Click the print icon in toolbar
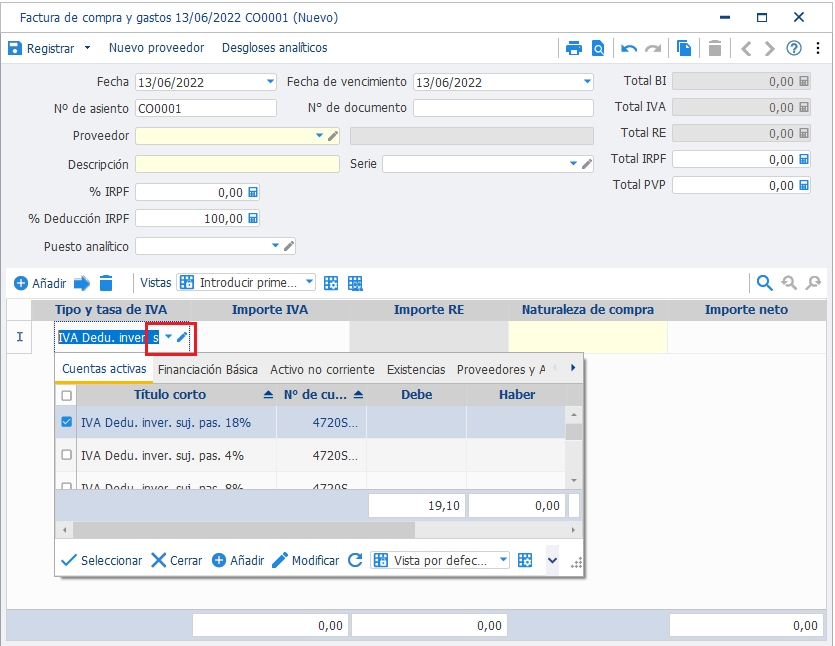835x646 pixels. click(574, 48)
